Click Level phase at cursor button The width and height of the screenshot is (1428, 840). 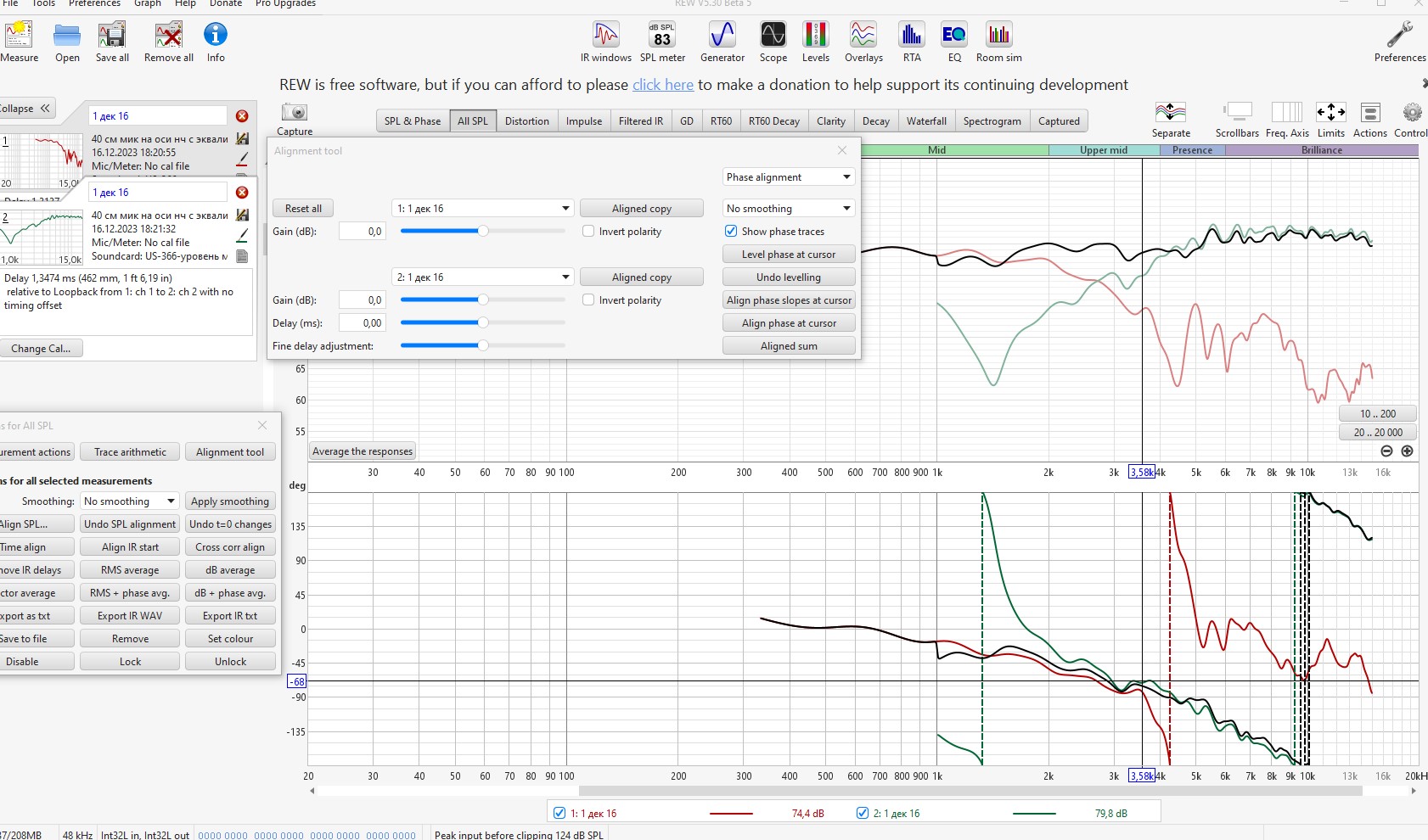click(x=789, y=255)
